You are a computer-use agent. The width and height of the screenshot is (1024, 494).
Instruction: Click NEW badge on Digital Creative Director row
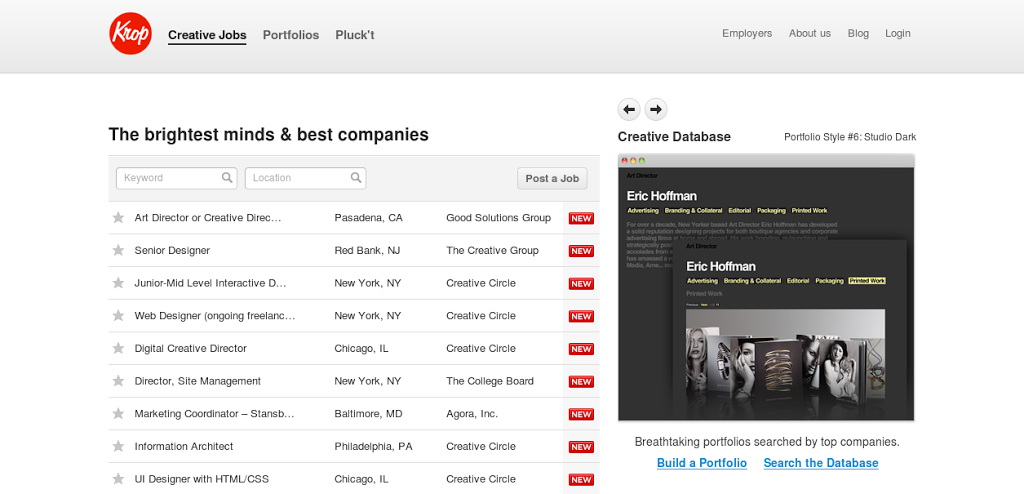point(581,349)
